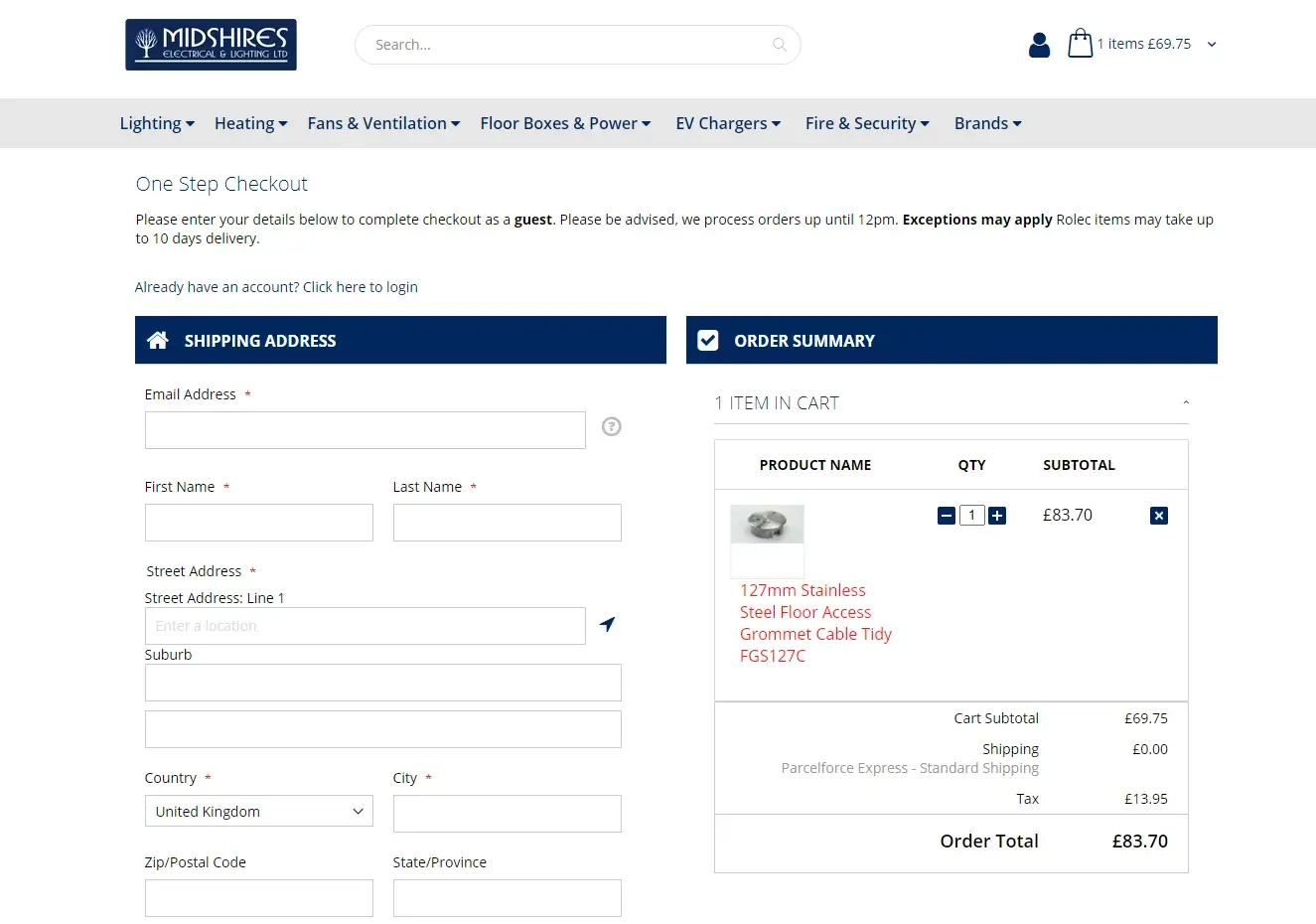Decrease quantity with the minus icon
This screenshot has height=924, width=1316.
tap(946, 515)
